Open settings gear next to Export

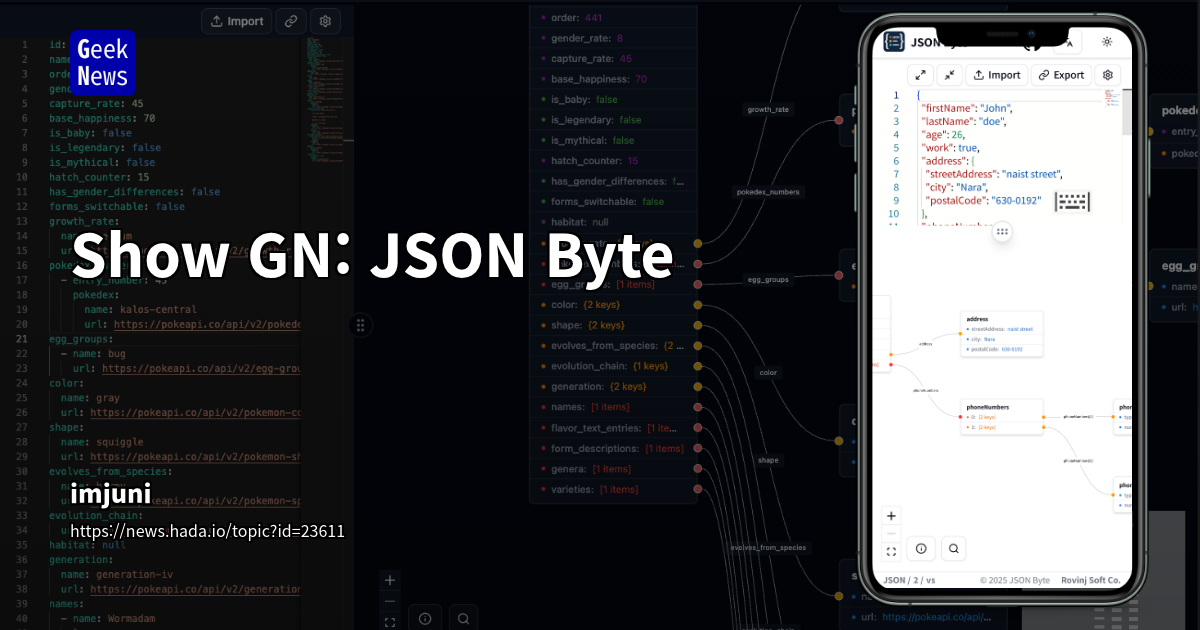click(x=1106, y=75)
